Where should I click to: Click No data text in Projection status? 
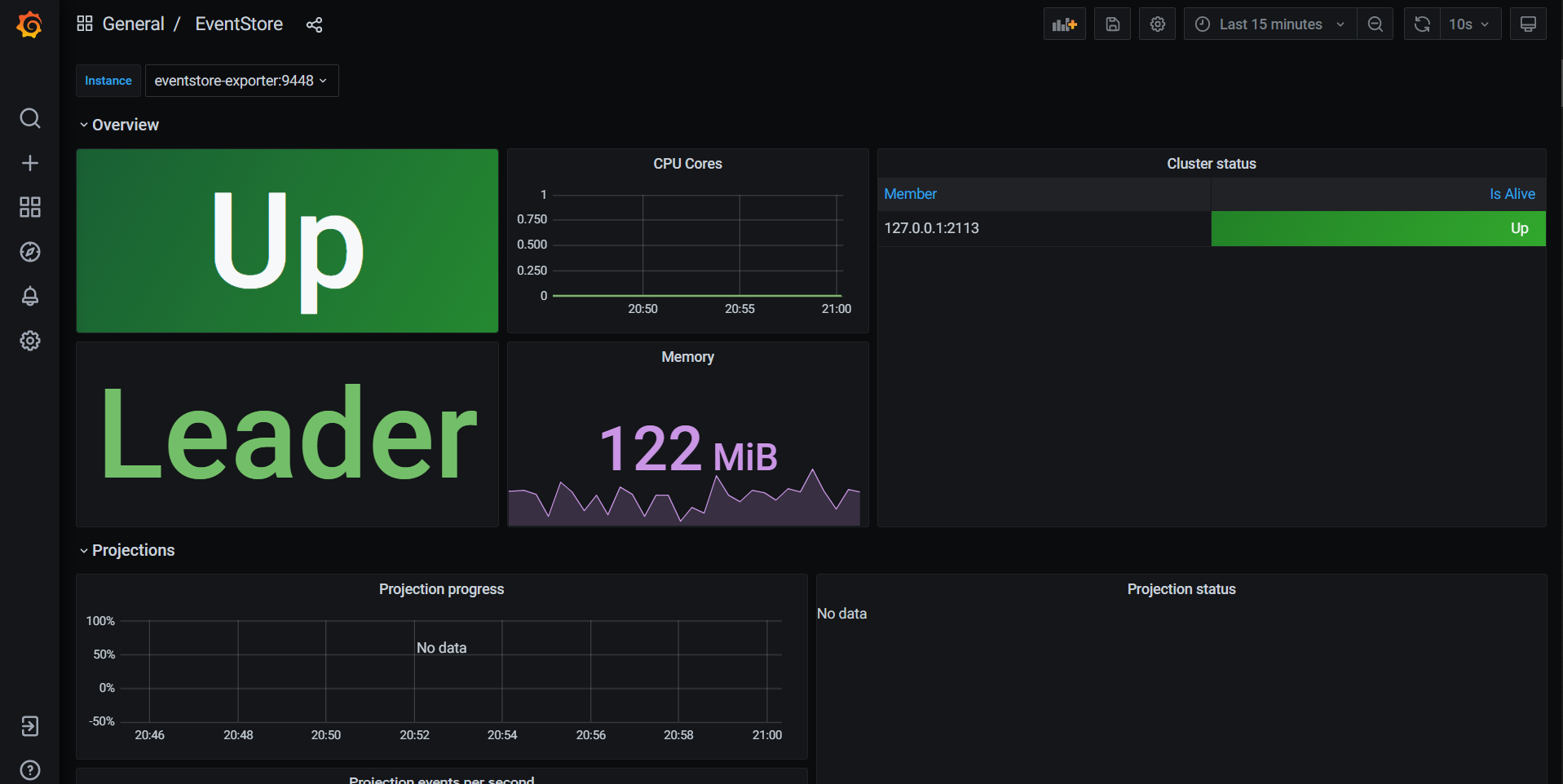tap(841, 614)
